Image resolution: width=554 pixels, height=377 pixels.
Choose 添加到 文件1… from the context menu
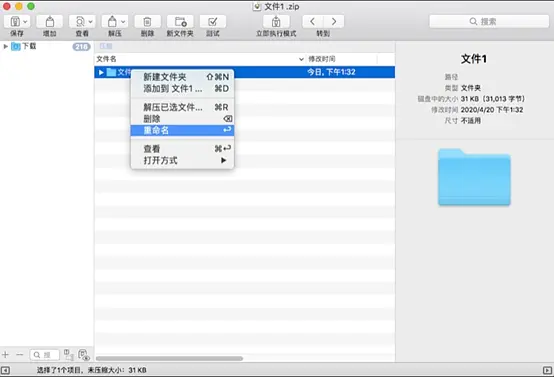coord(182,88)
